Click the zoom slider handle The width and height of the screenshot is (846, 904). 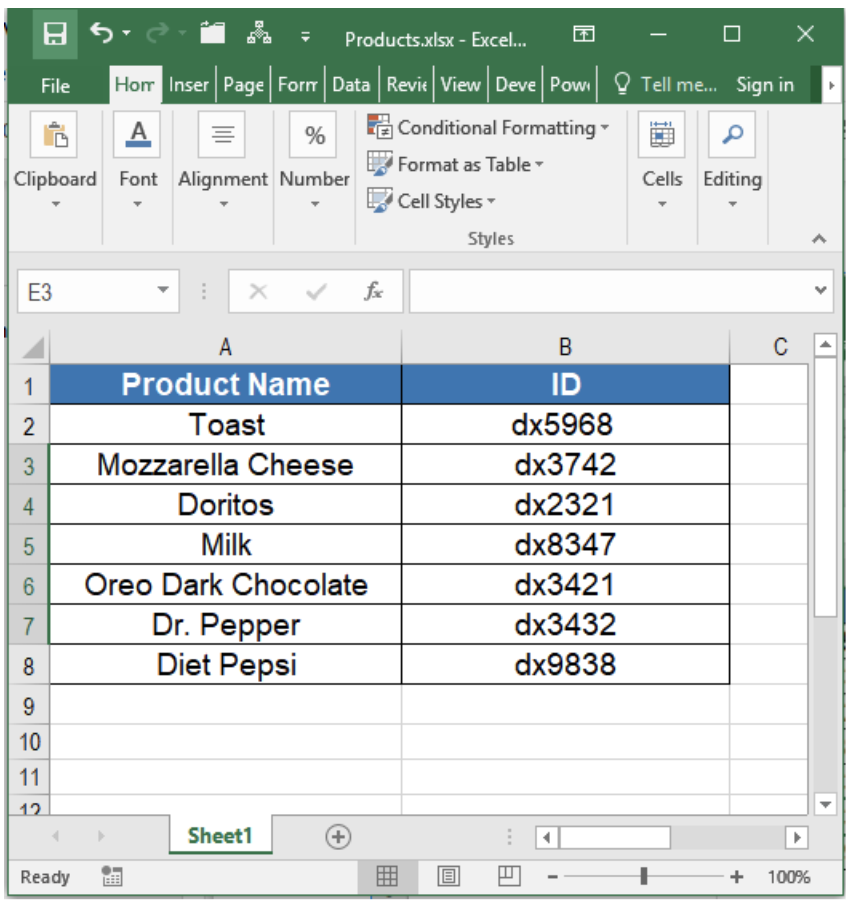tap(644, 876)
